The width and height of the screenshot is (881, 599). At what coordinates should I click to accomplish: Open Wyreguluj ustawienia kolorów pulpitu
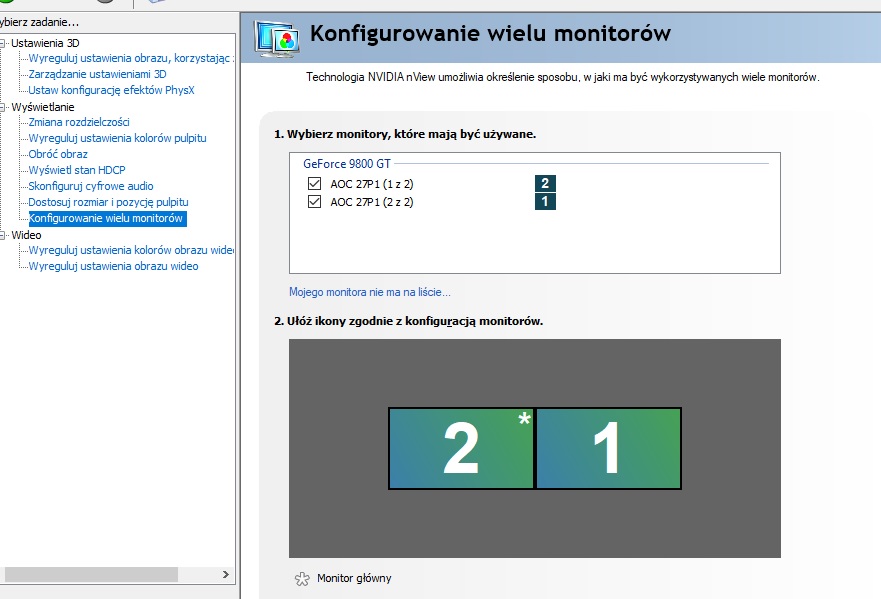coord(117,138)
